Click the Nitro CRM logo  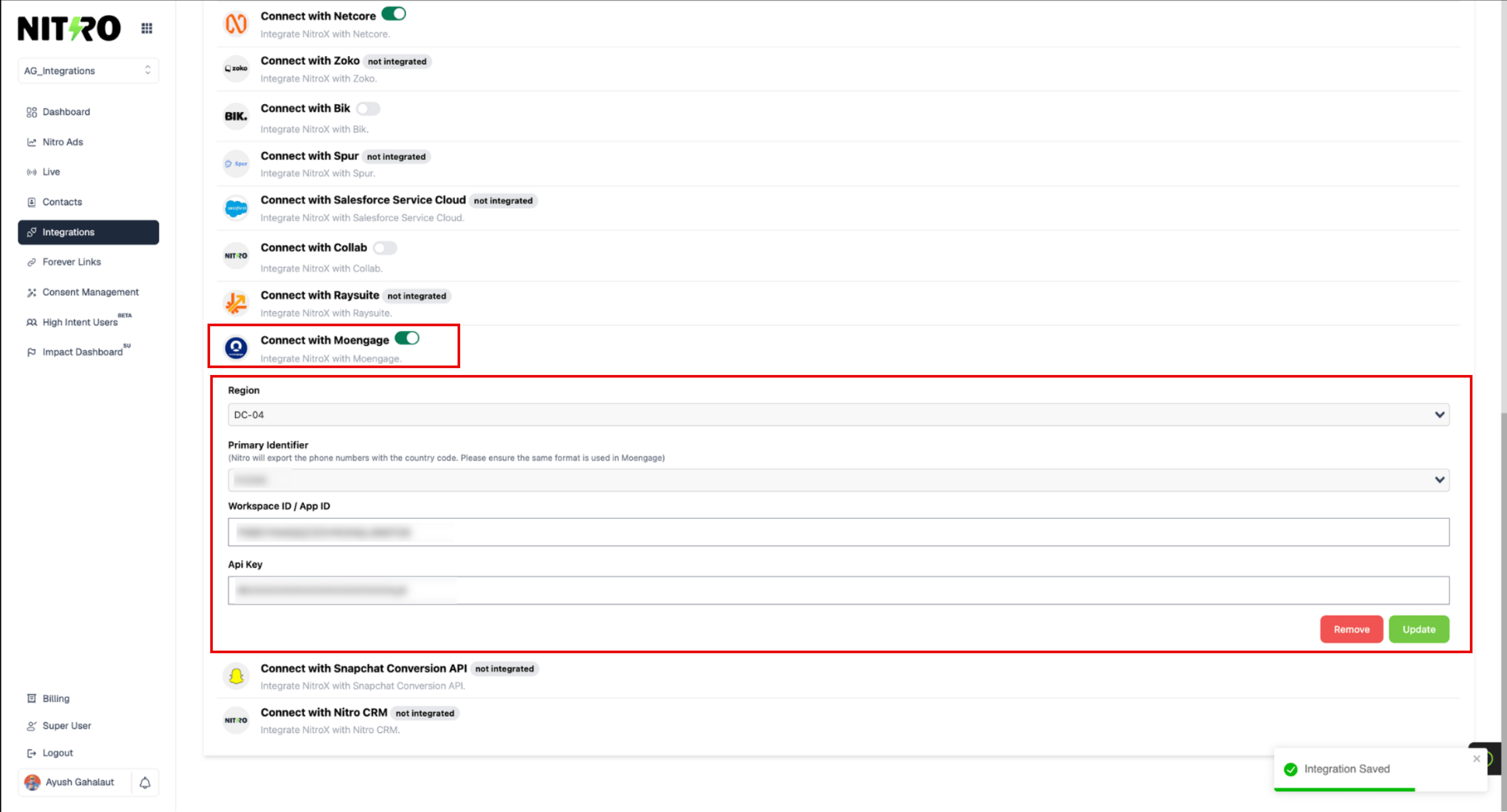point(236,720)
